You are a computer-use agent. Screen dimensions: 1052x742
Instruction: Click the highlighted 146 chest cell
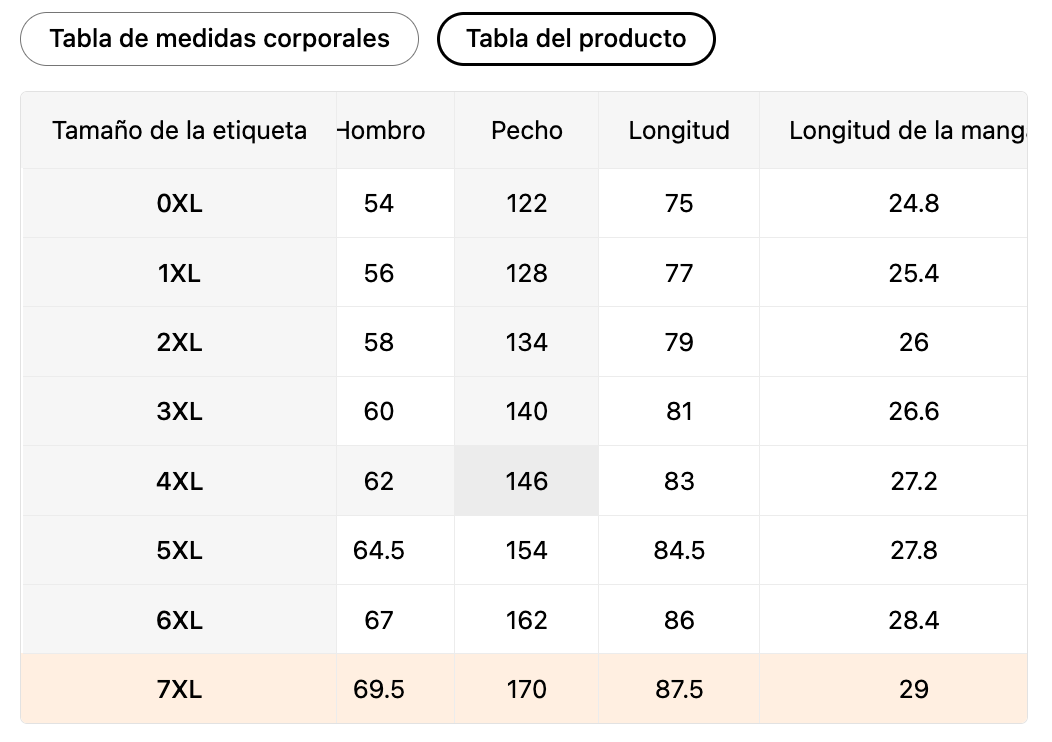coord(526,481)
